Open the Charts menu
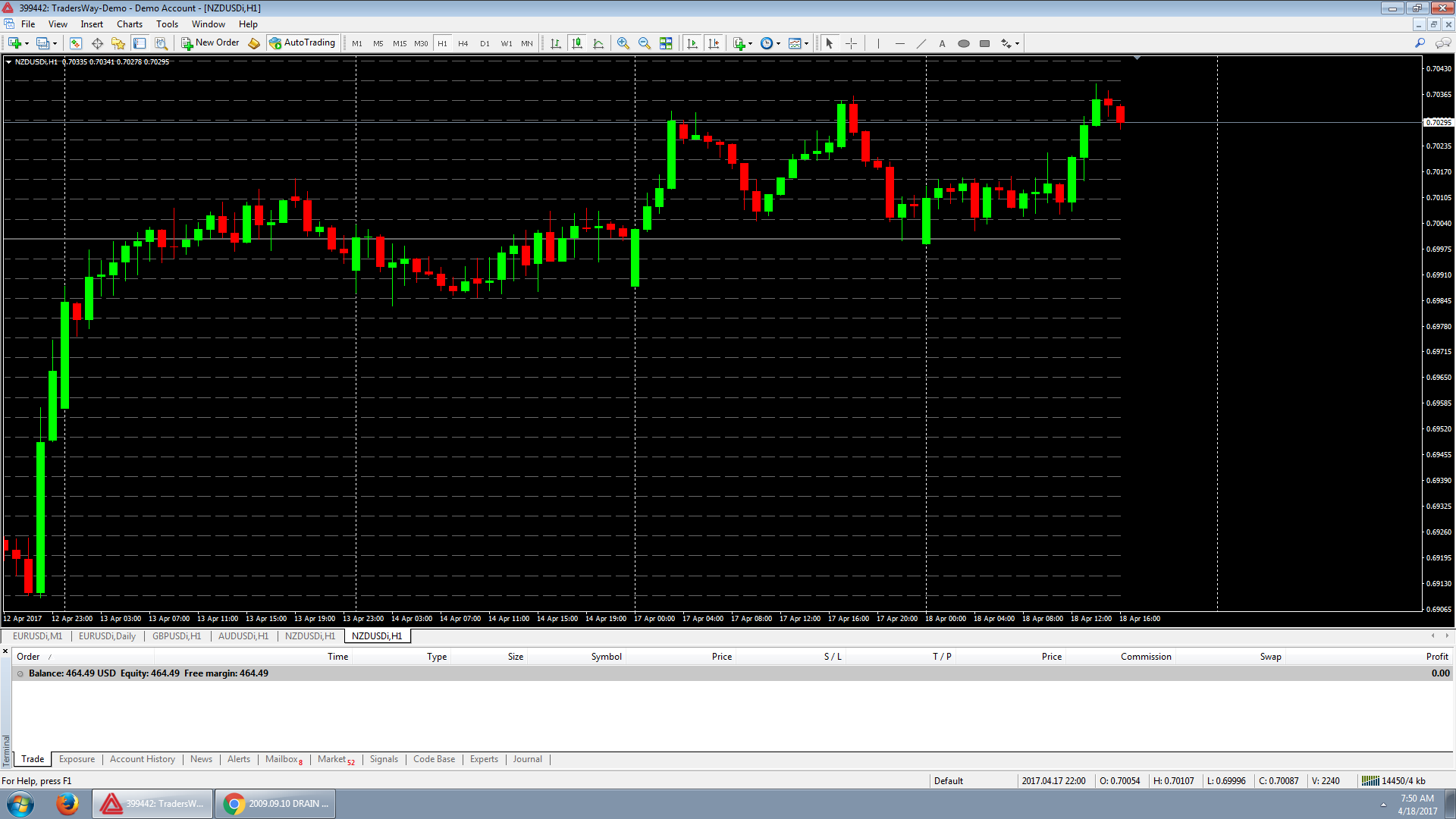 coord(130,24)
